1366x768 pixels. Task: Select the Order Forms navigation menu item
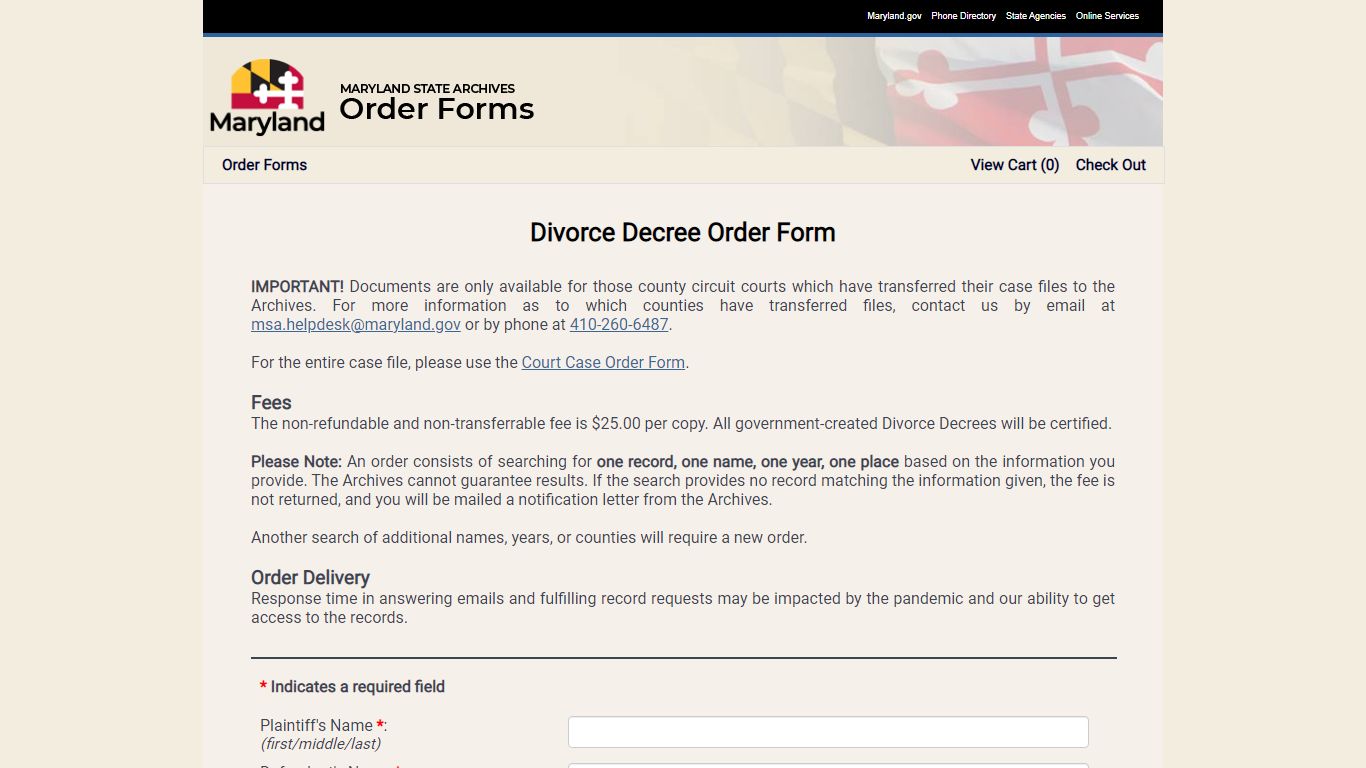tap(264, 165)
